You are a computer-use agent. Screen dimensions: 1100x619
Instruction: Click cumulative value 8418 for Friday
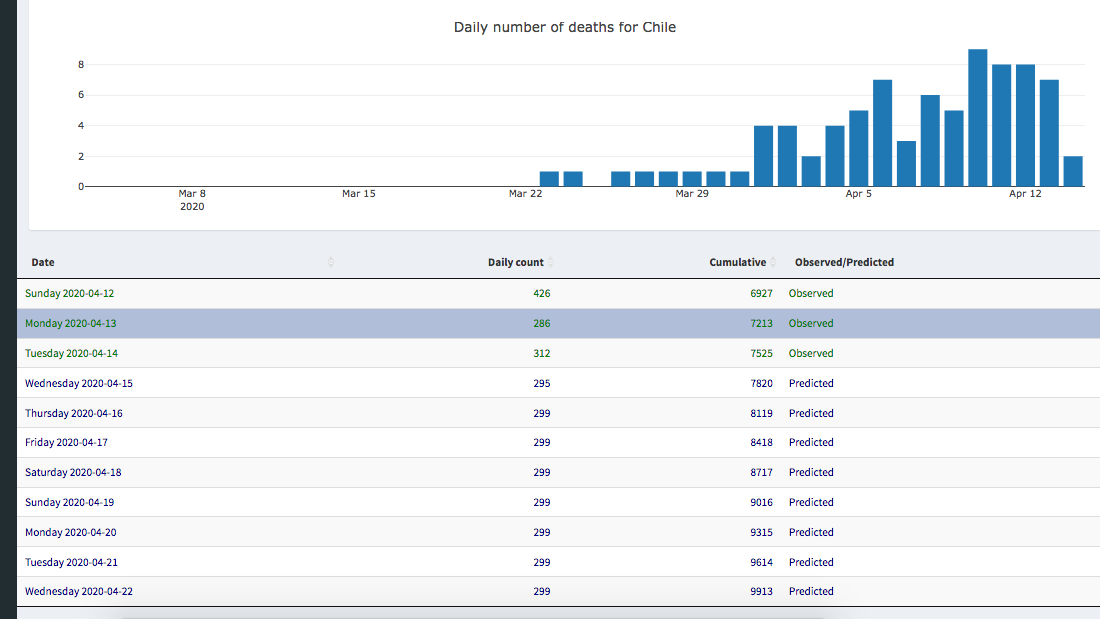pyautogui.click(x=761, y=442)
